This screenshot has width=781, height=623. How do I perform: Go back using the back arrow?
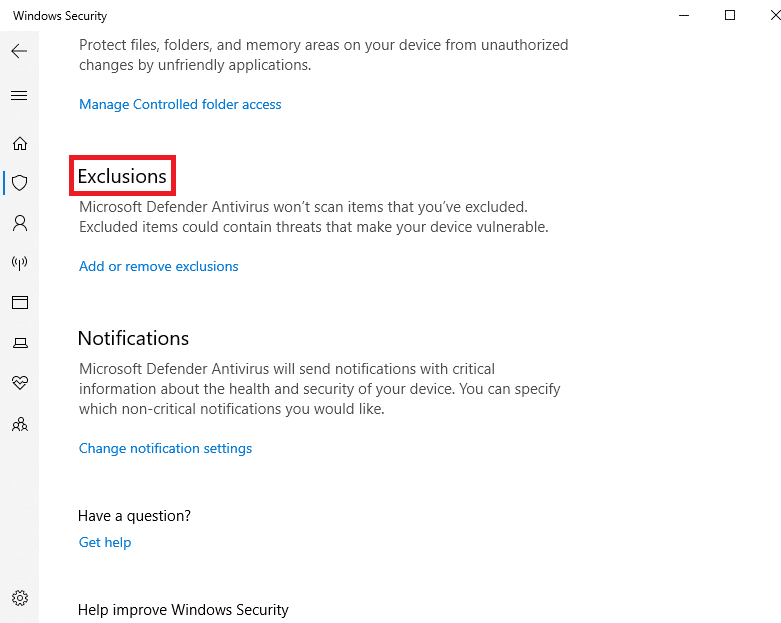(x=19, y=51)
